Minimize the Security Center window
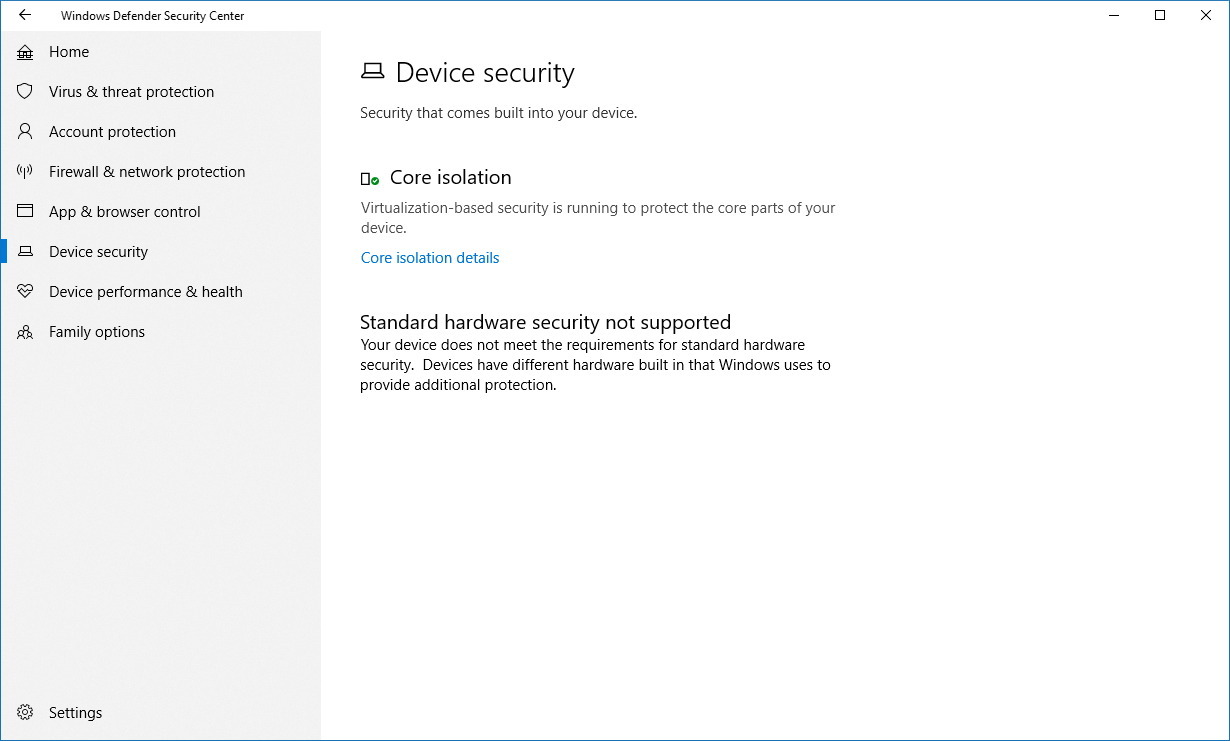1230x741 pixels. point(1115,15)
